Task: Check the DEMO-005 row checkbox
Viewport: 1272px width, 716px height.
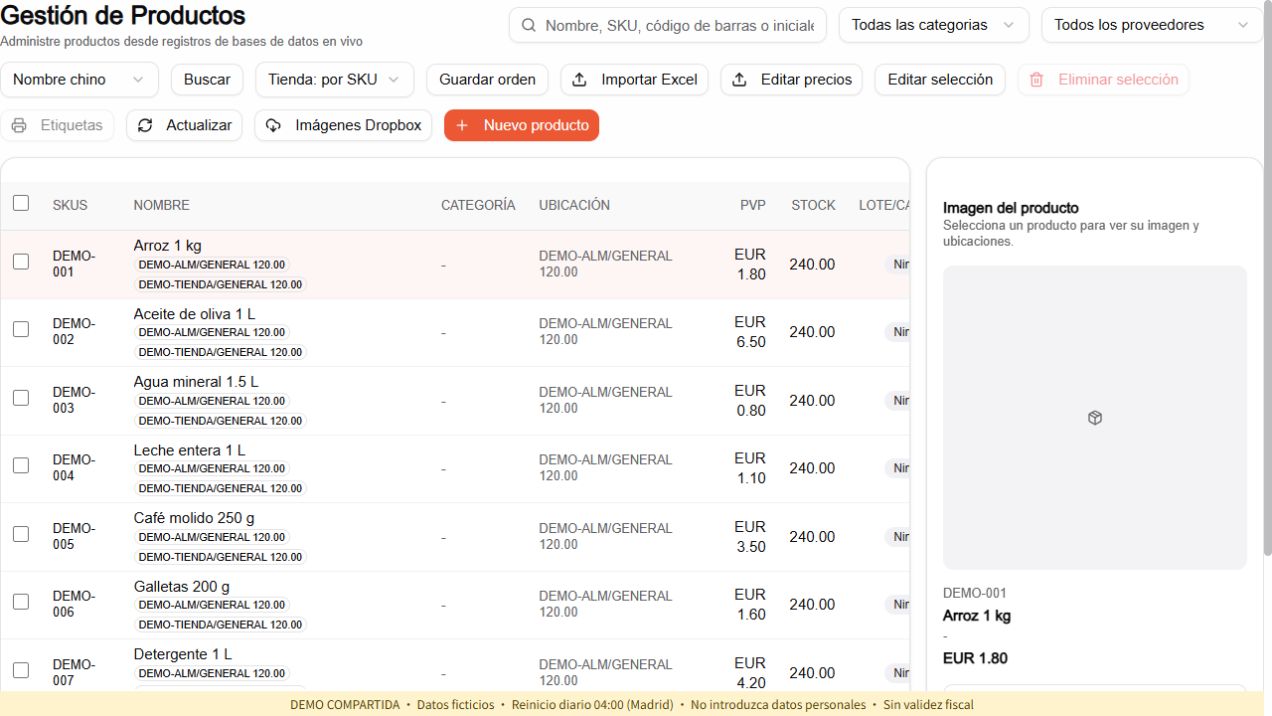Action: [x=21, y=534]
